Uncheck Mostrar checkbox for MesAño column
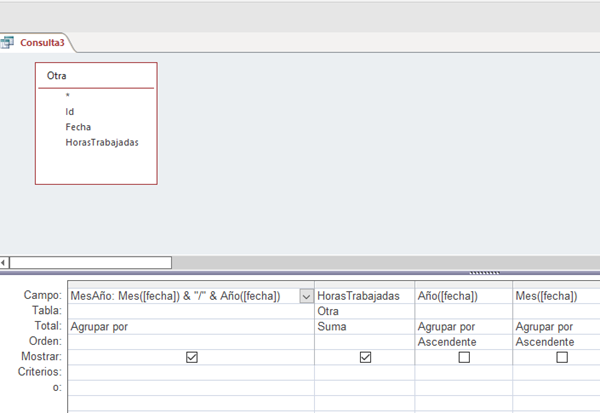 tap(192, 357)
